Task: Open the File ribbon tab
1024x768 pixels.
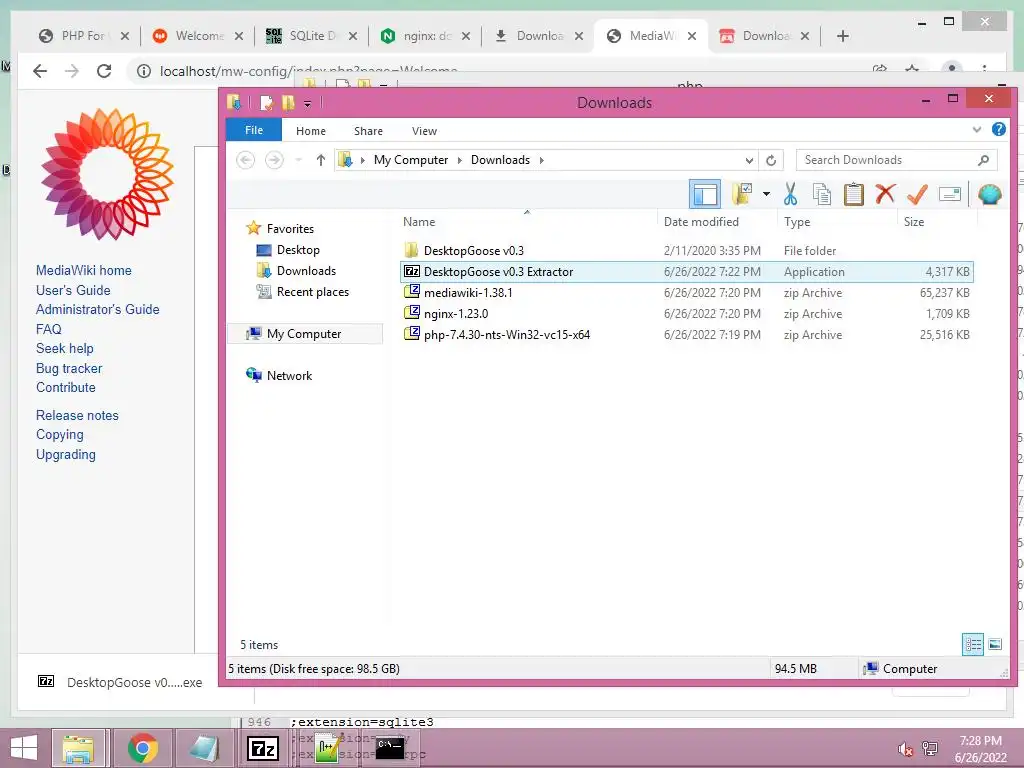Action: tap(254, 130)
